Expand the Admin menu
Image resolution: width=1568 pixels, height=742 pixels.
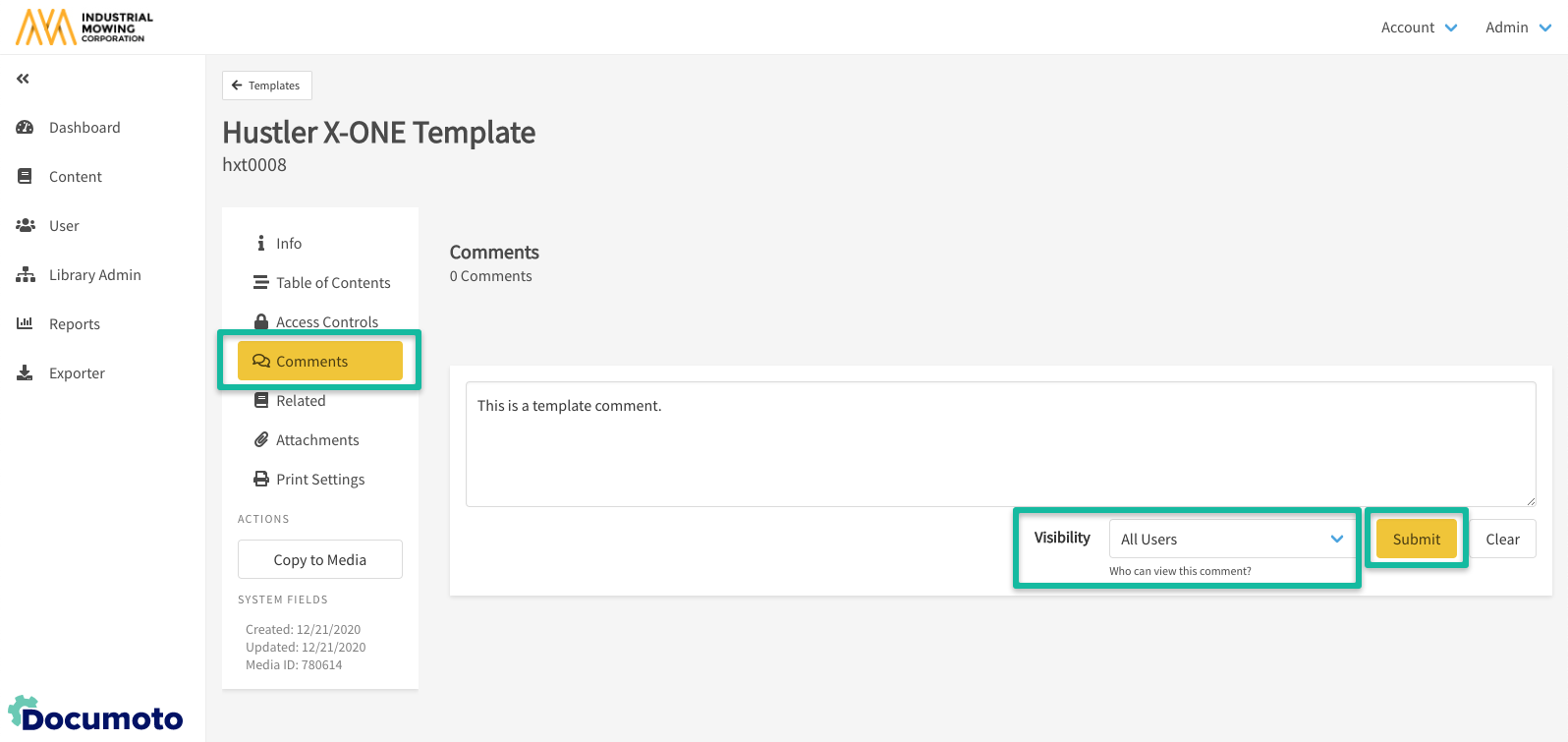pyautogui.click(x=1517, y=28)
